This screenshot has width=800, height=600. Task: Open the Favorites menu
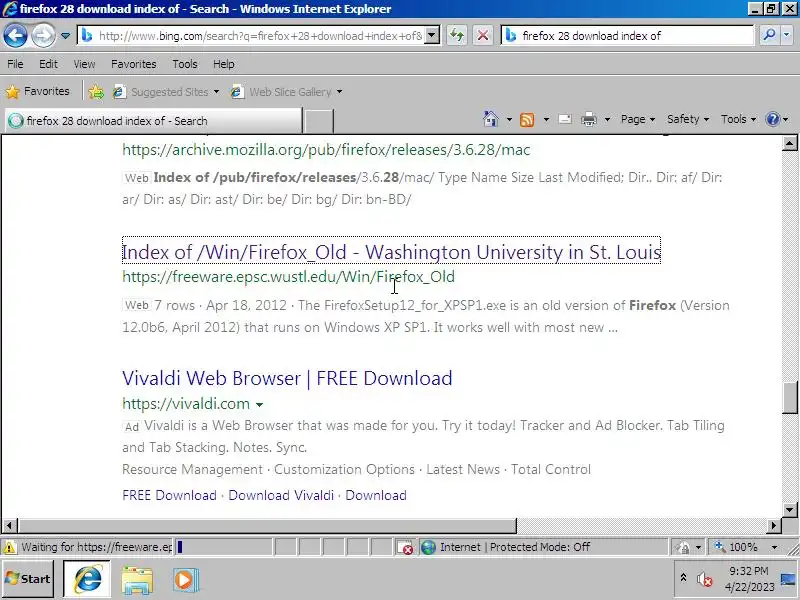(x=134, y=64)
